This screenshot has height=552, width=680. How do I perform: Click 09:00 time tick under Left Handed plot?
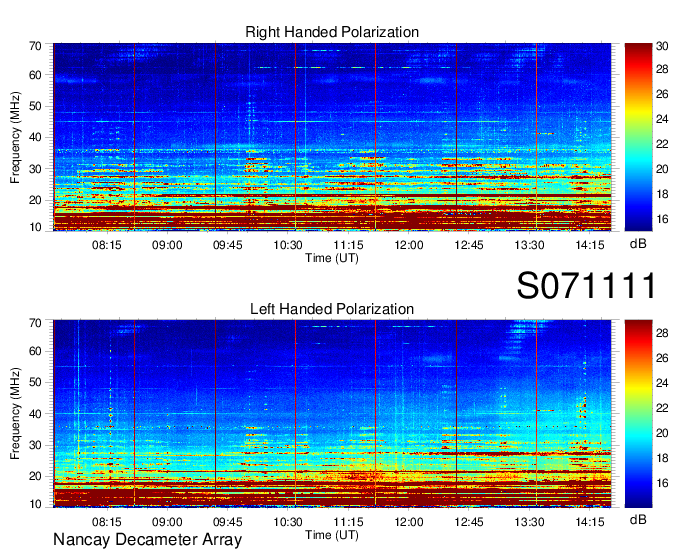click(167, 522)
